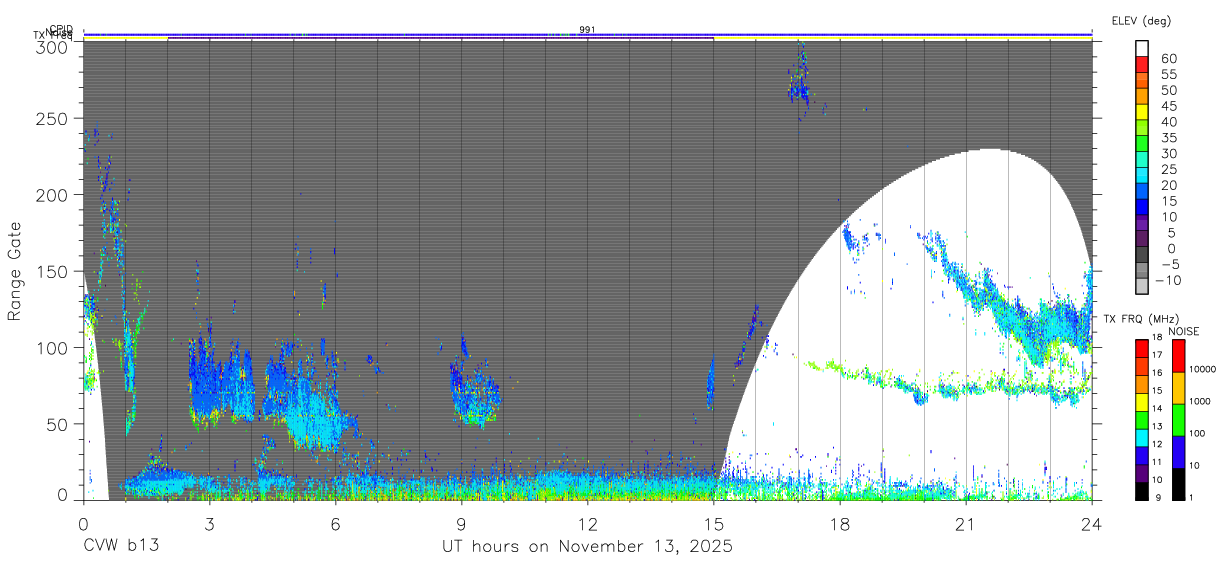Click the '21' UT hour tick label
The height and width of the screenshot is (567, 1228).
pos(965,523)
